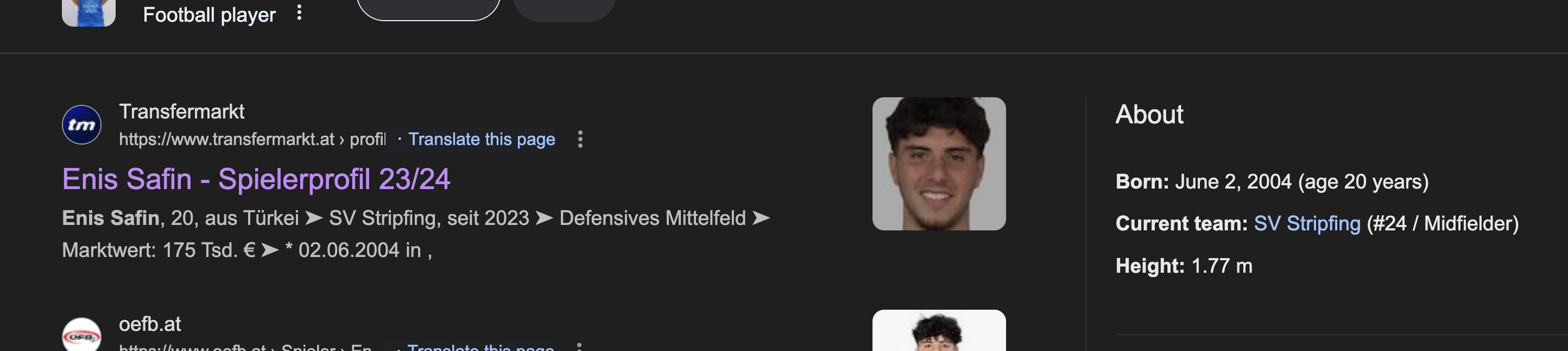Click the outlined pill button at top
1568x351 pixels.
[428, 10]
